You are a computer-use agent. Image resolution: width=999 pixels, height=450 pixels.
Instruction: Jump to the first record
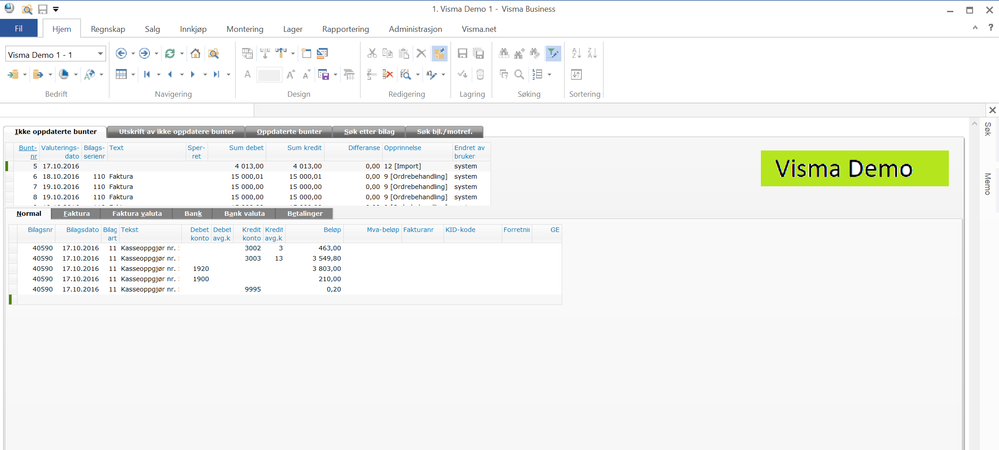pos(147,75)
